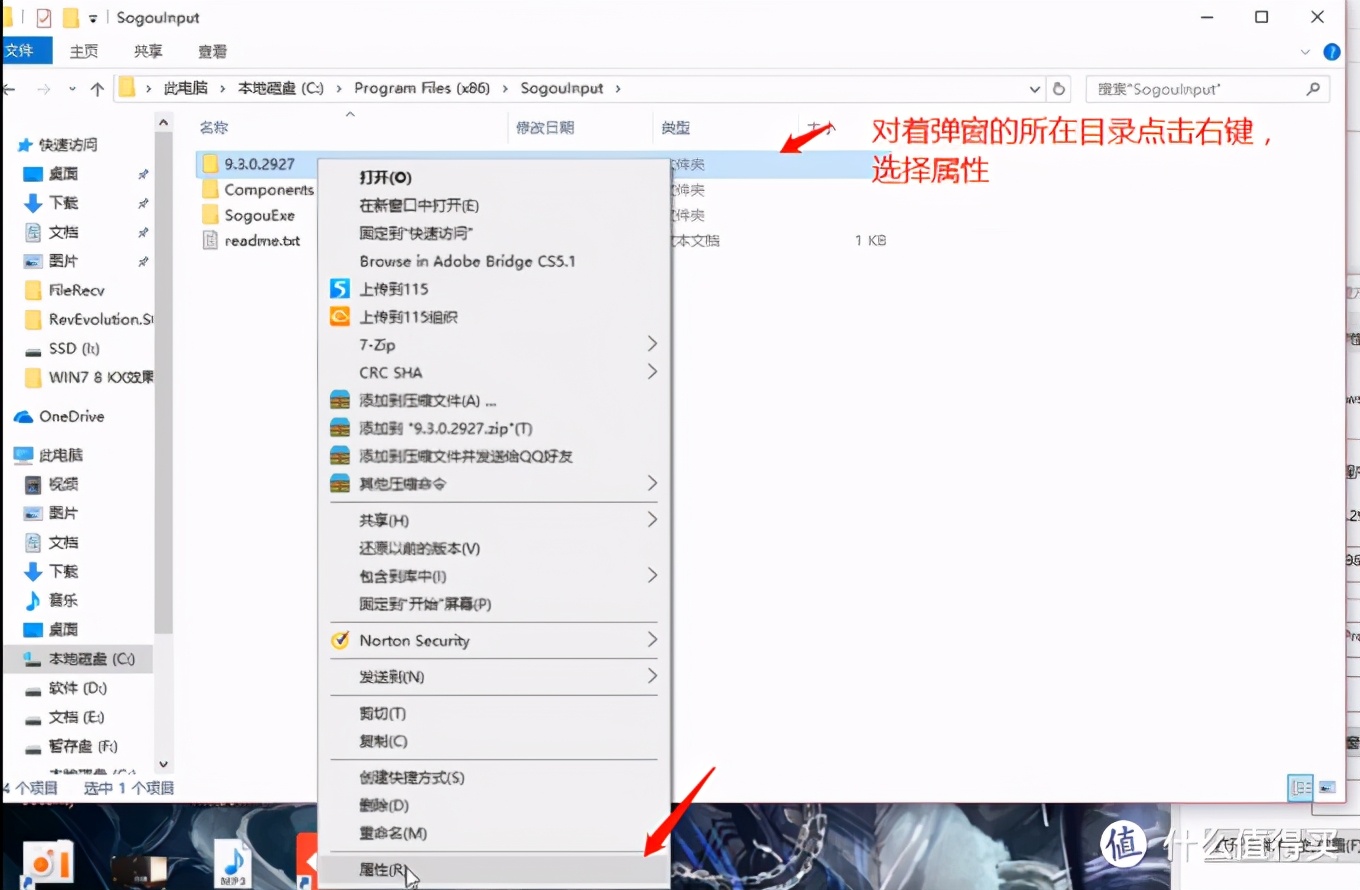Image resolution: width=1360 pixels, height=890 pixels.
Task: Open the address bar dropdown chevron
Action: click(x=1035, y=88)
